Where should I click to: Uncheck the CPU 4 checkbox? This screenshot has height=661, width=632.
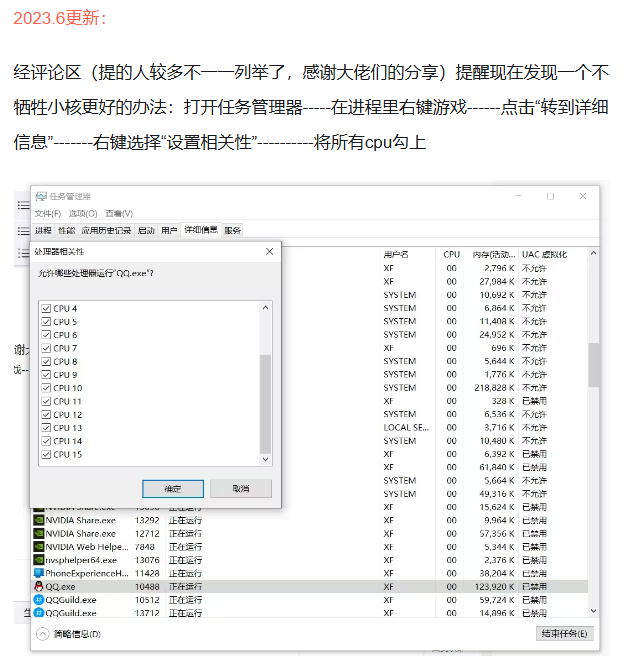coord(46,309)
